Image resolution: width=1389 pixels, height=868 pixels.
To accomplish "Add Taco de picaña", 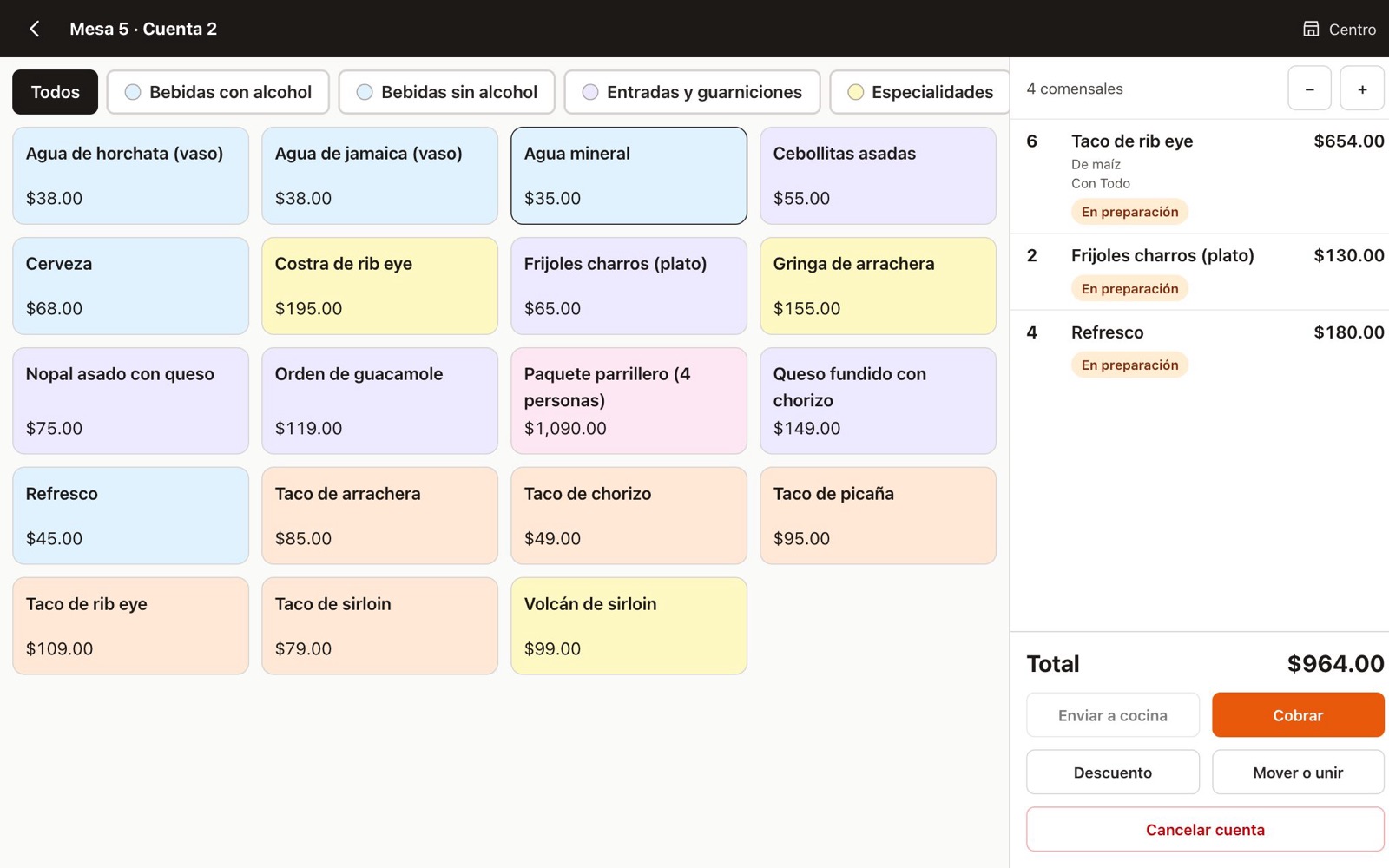I will coord(878,516).
